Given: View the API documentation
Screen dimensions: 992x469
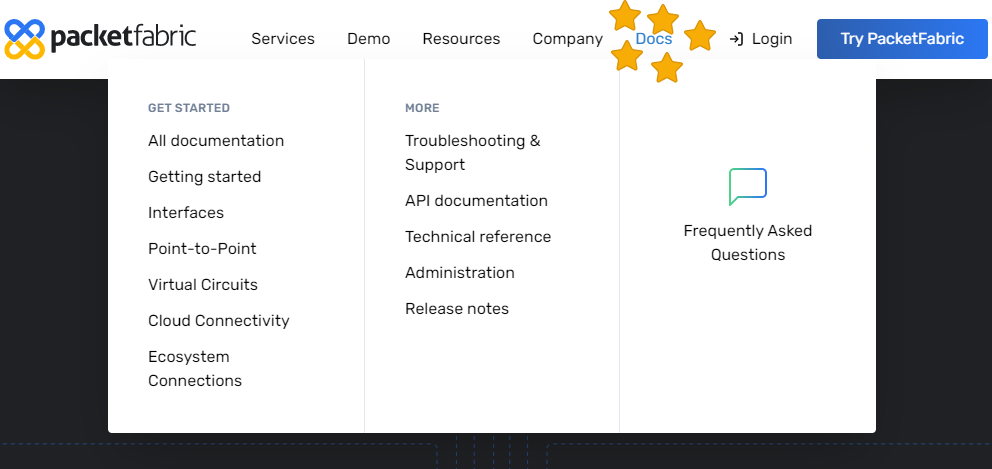Looking at the screenshot, I should 476,201.
